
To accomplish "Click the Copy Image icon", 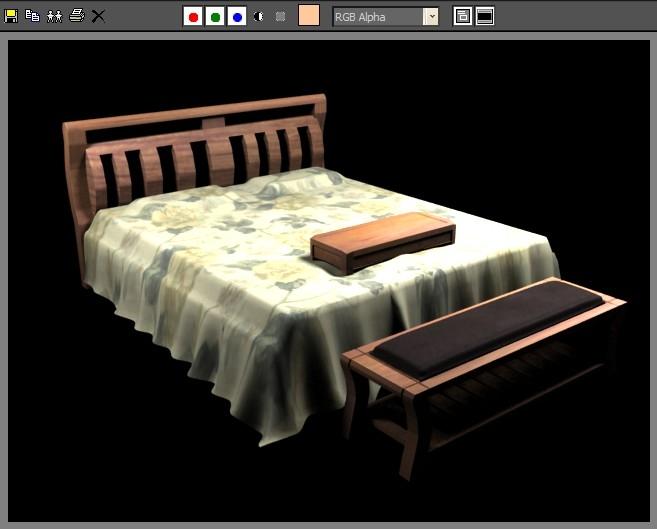I will click(x=33, y=16).
